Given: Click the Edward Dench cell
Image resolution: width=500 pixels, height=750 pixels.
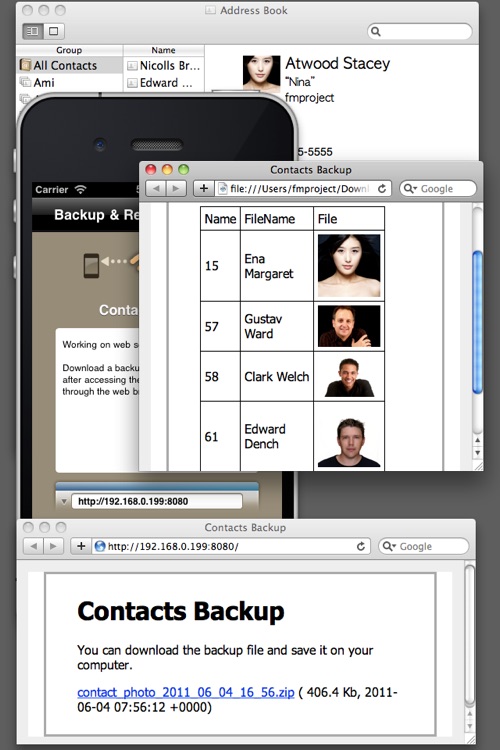Looking at the screenshot, I should 277,436.
